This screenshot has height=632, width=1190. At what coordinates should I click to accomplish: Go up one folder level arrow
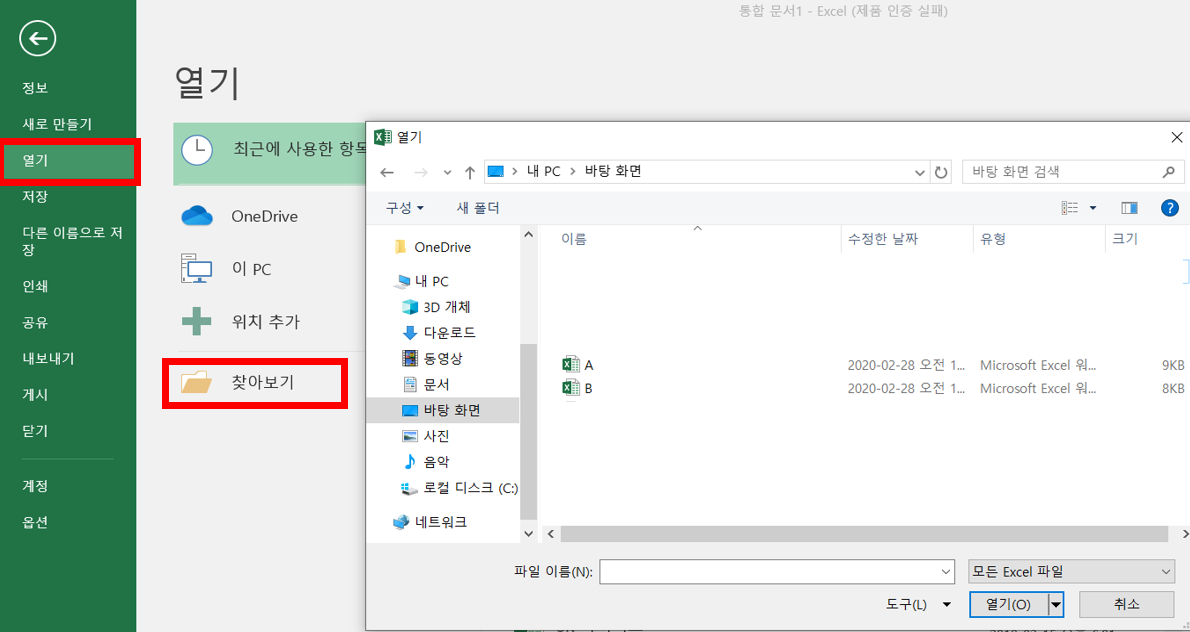470,172
